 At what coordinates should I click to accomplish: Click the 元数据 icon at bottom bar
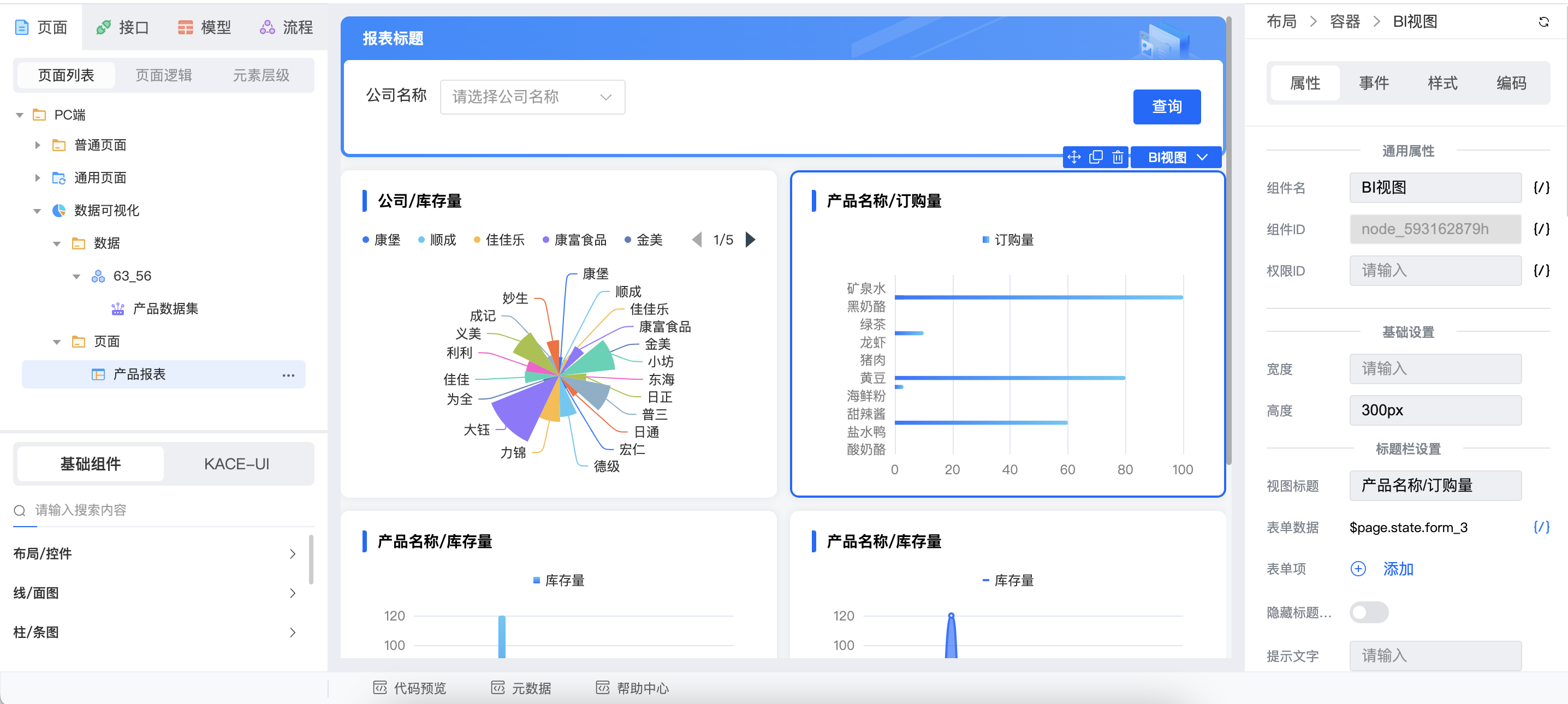tap(500, 688)
